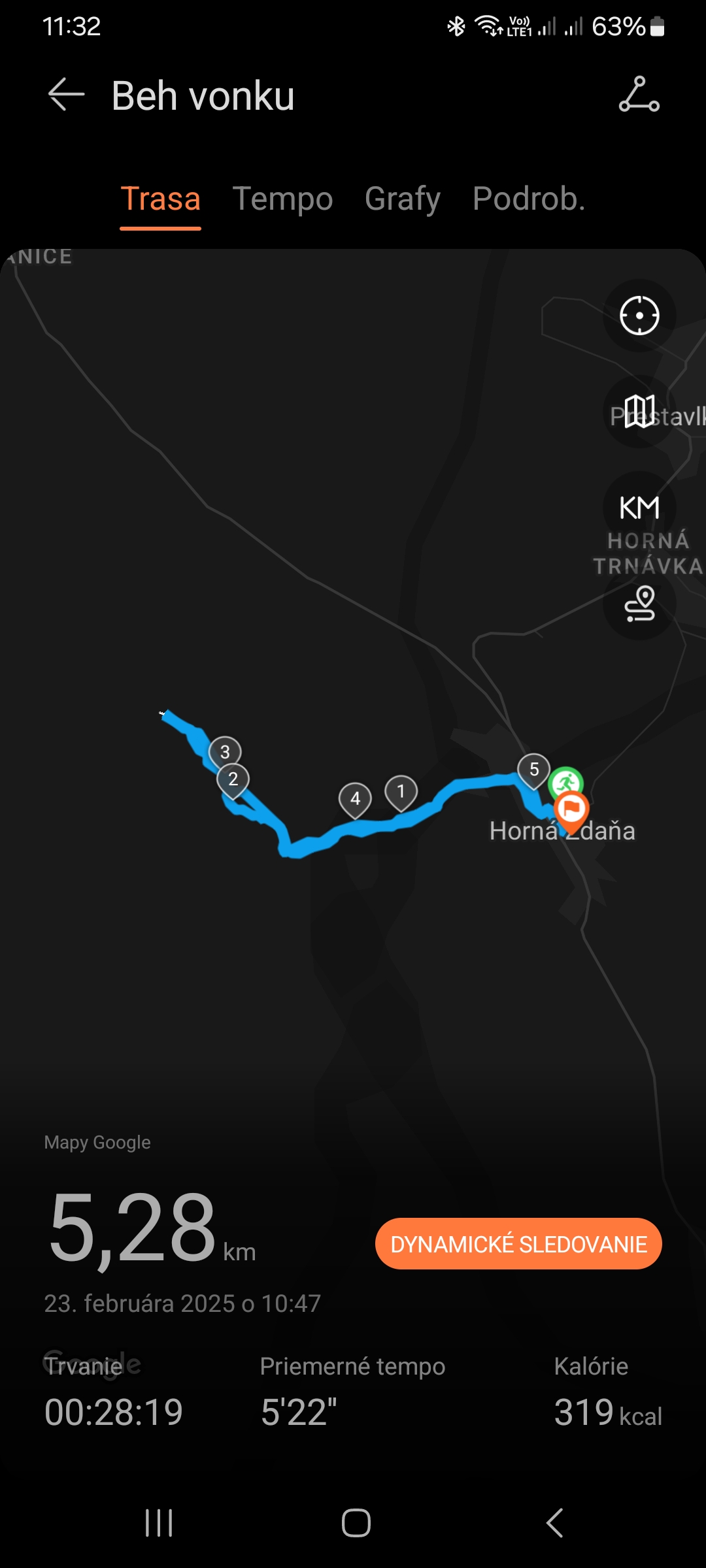
Task: Tap kilometer marker 5 on route
Action: 534,770
